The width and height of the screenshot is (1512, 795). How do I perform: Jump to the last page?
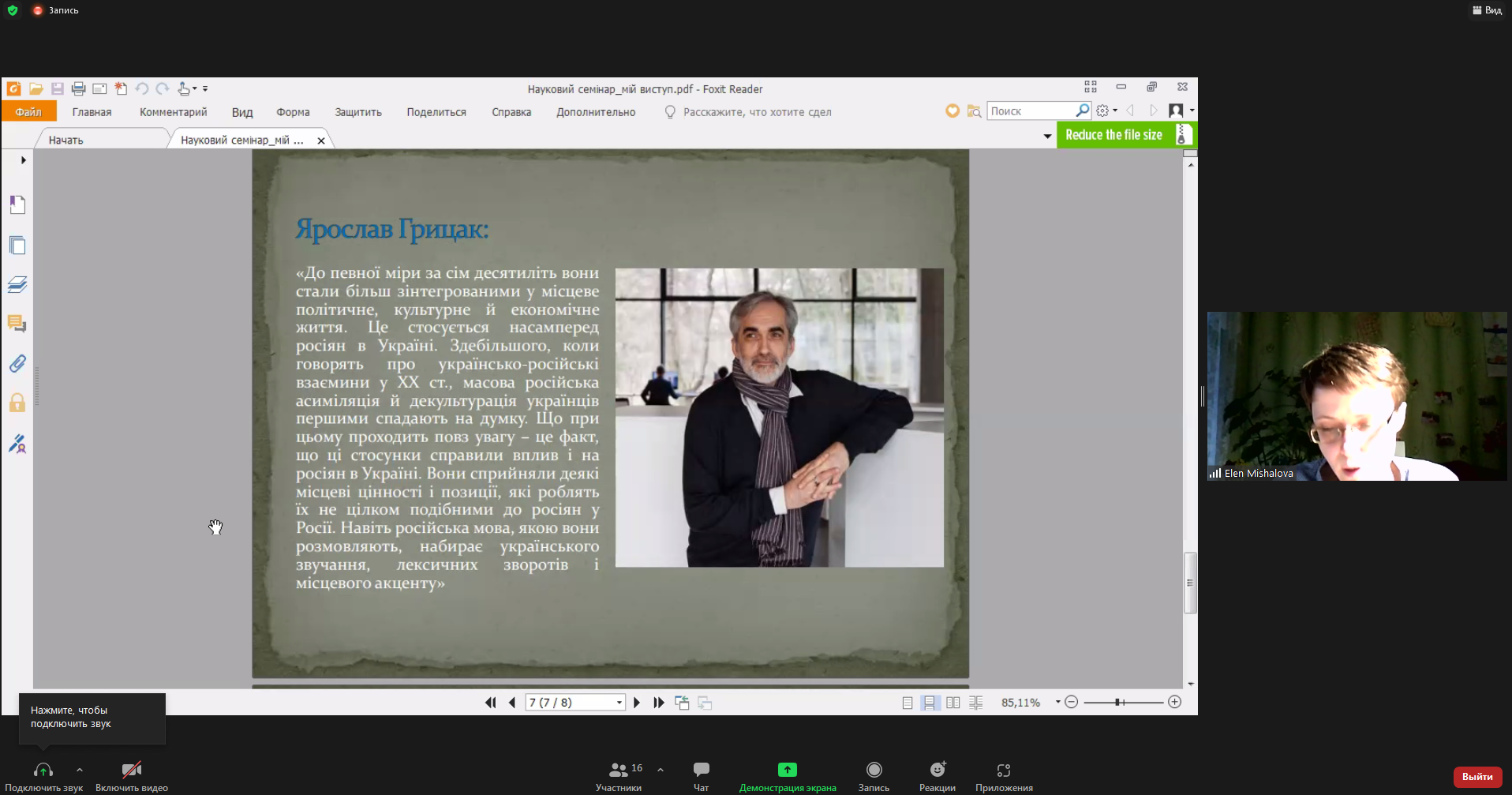pyautogui.click(x=658, y=703)
